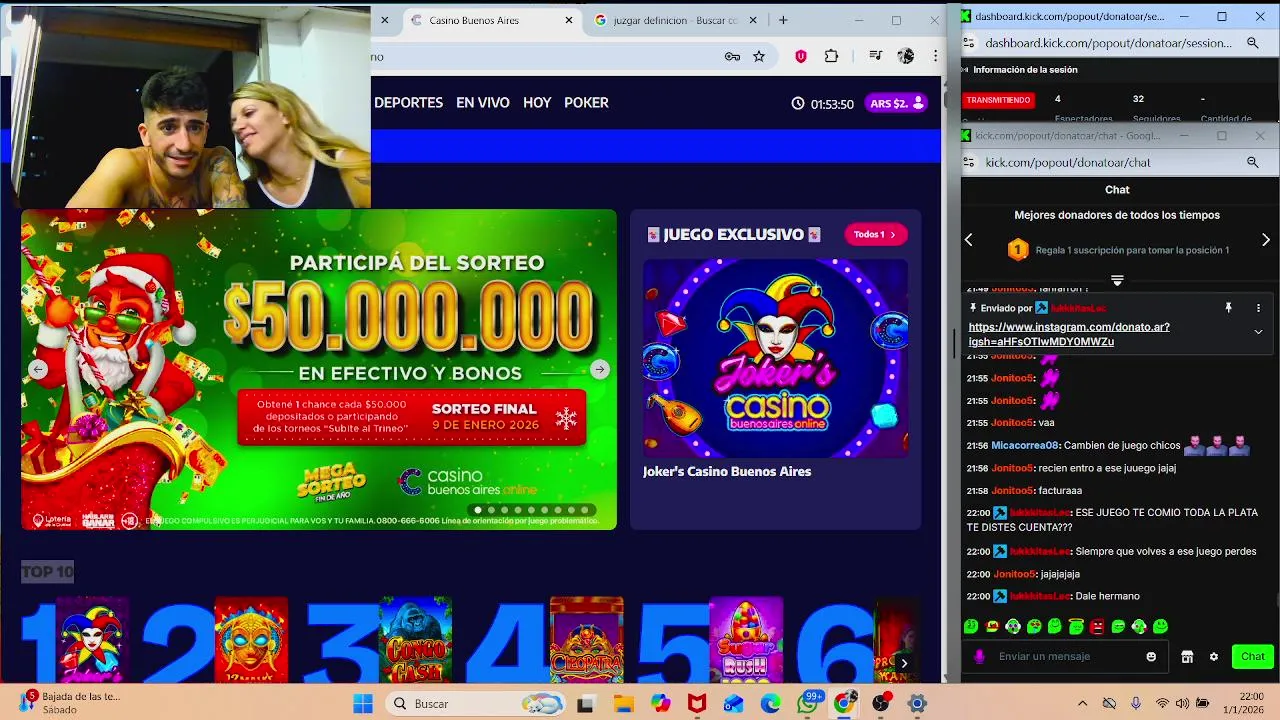
Task: Open pinned message three-dot options
Action: tap(1258, 308)
